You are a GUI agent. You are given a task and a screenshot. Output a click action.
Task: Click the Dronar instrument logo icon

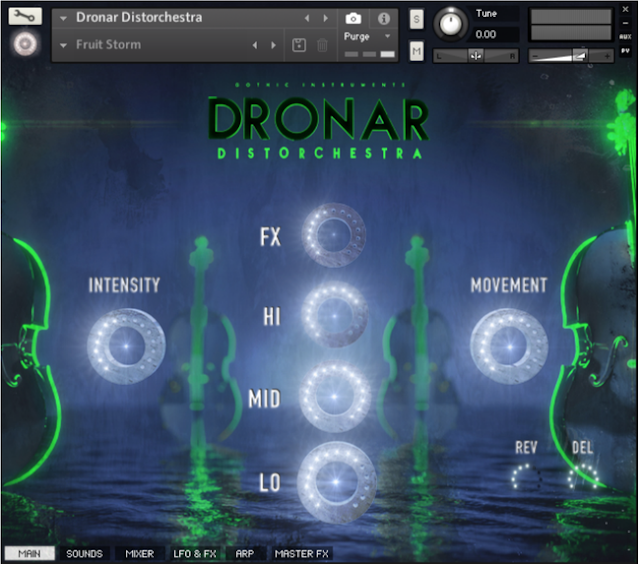point(25,44)
